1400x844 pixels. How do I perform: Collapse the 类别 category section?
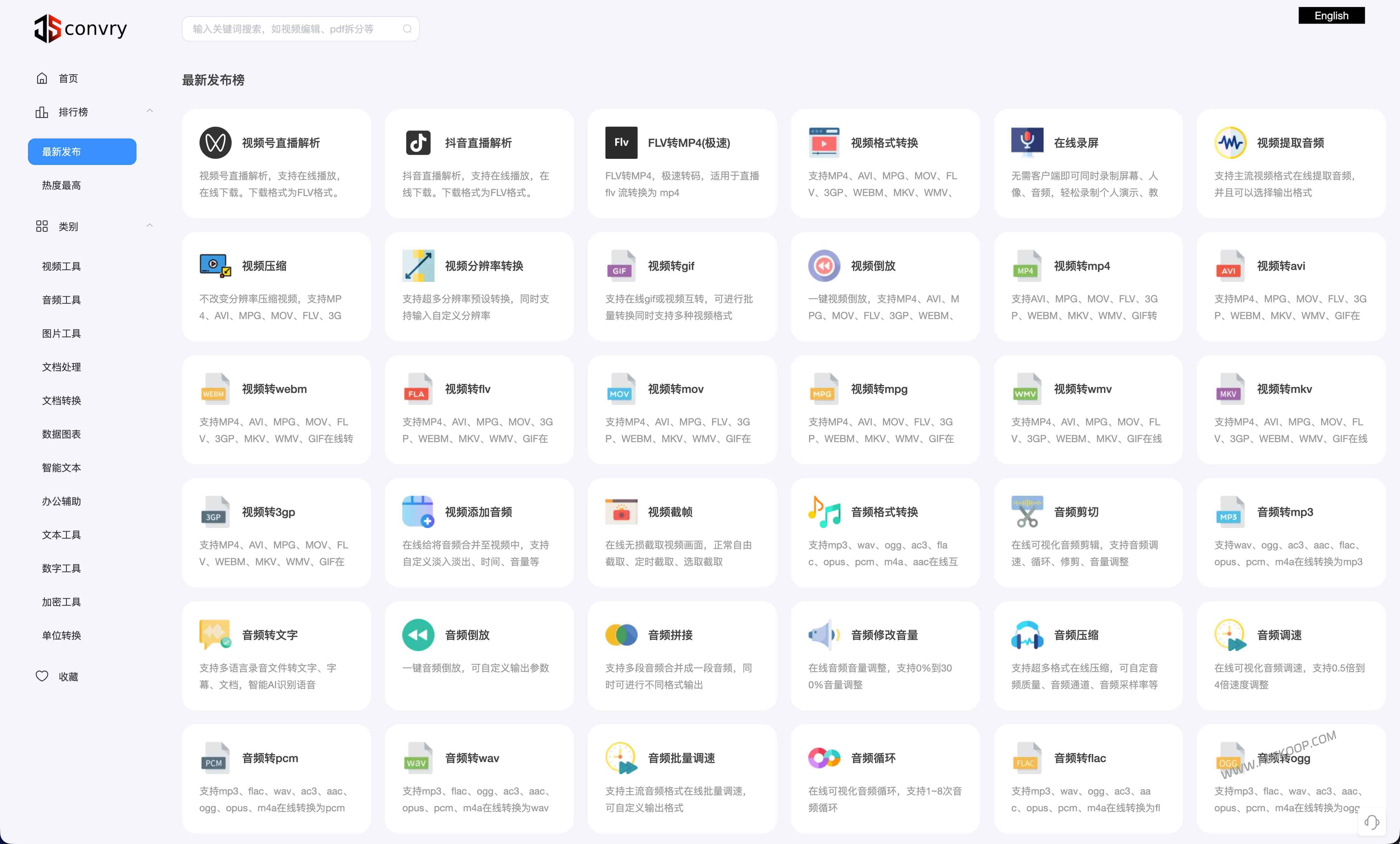pos(149,225)
